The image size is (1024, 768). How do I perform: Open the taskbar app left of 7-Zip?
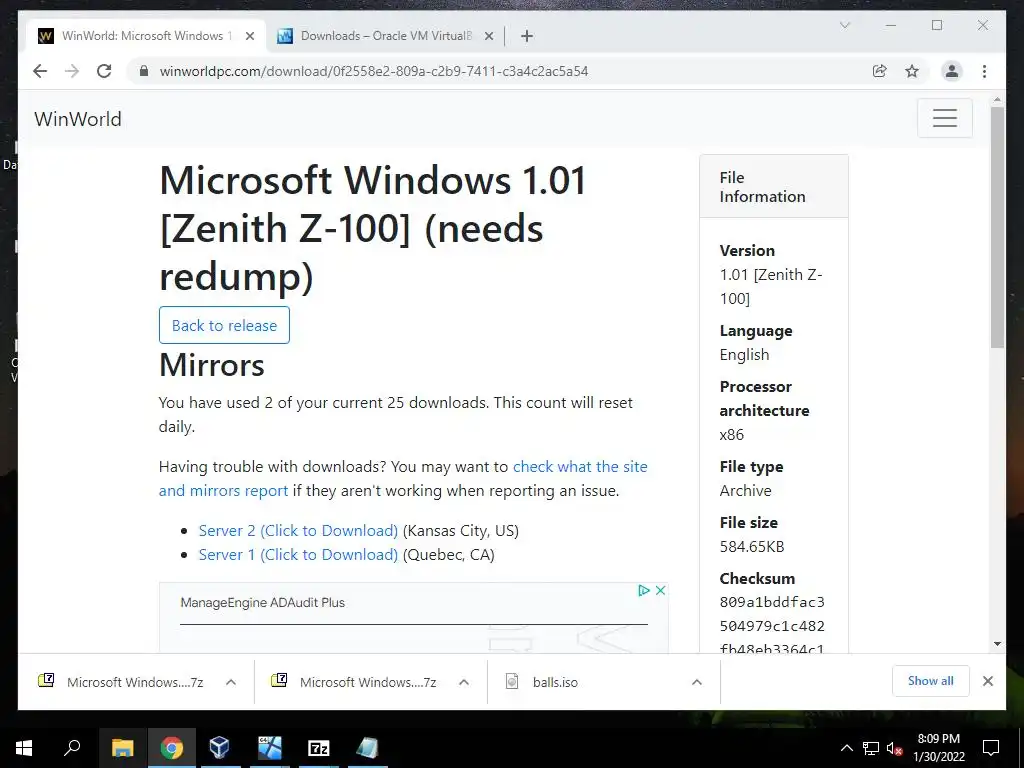coord(270,748)
